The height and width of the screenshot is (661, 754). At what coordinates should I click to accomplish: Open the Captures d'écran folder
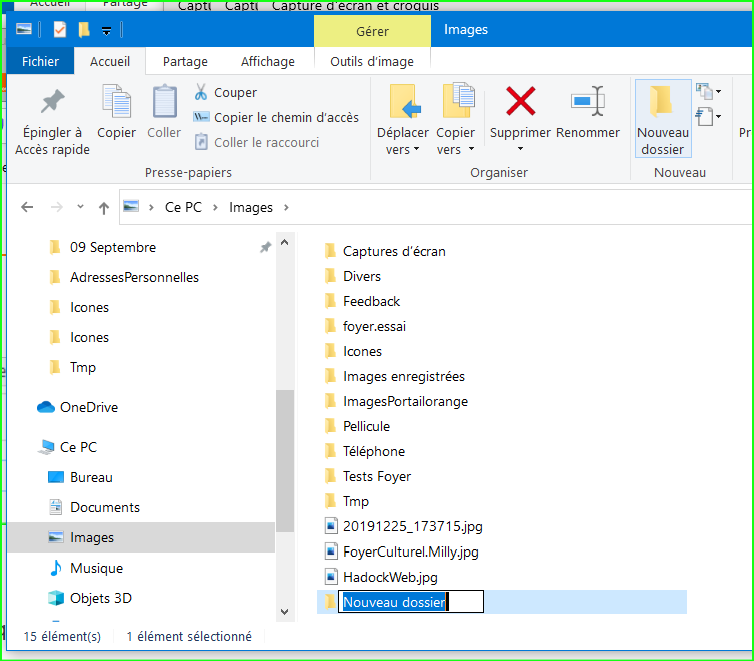[x=393, y=251]
